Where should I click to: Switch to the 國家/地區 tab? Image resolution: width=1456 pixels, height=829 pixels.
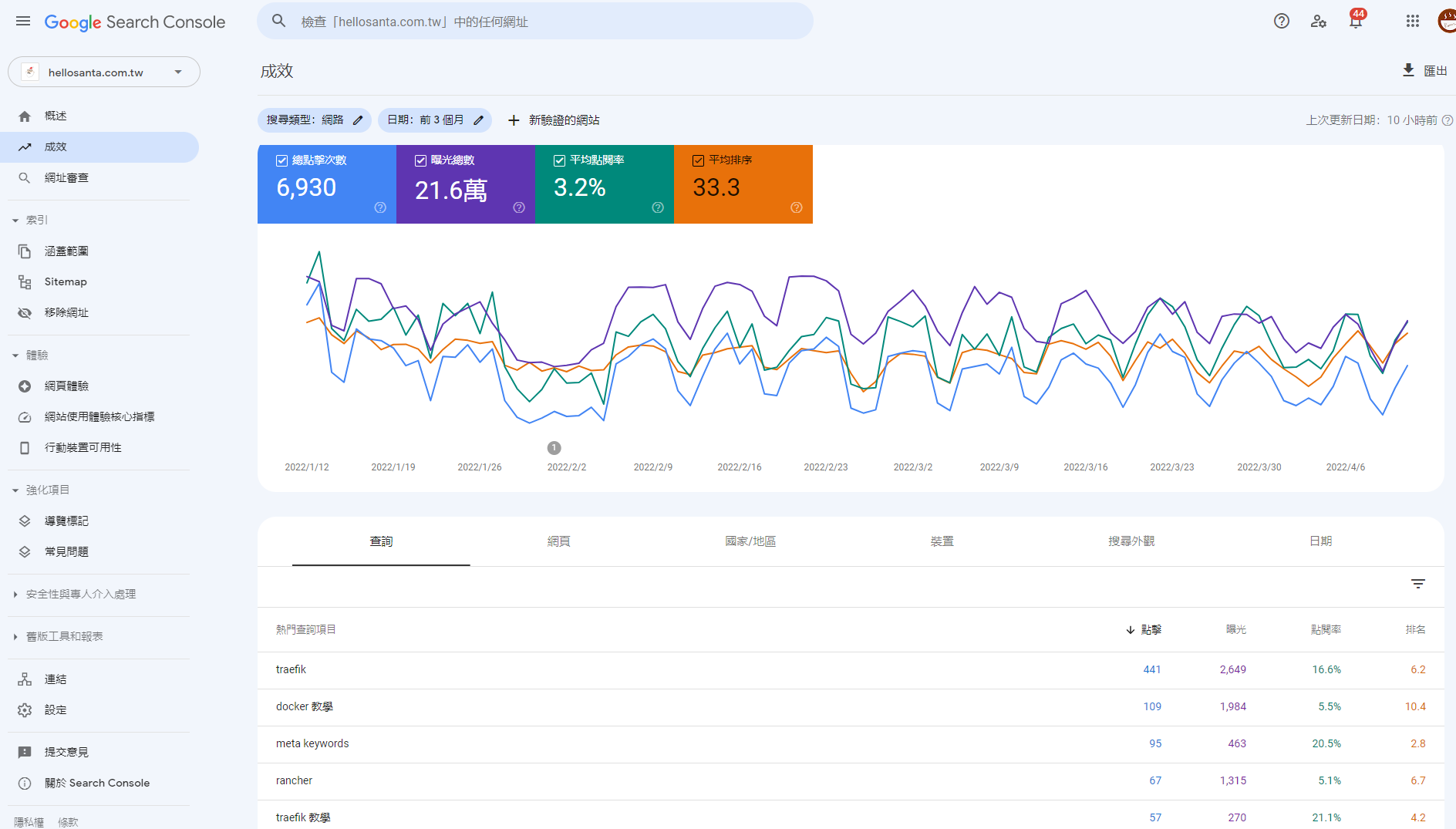750,541
